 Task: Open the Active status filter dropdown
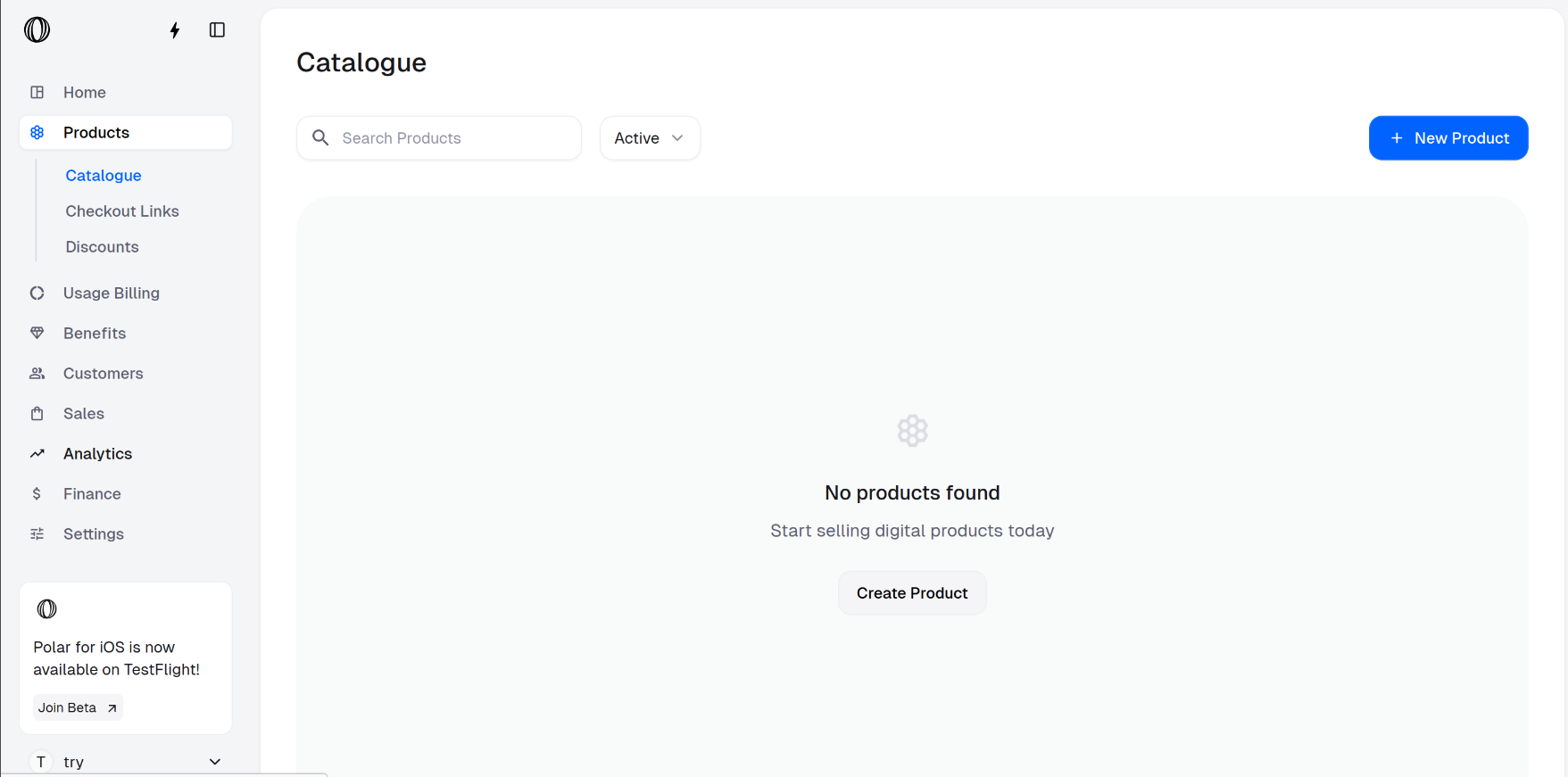point(650,138)
